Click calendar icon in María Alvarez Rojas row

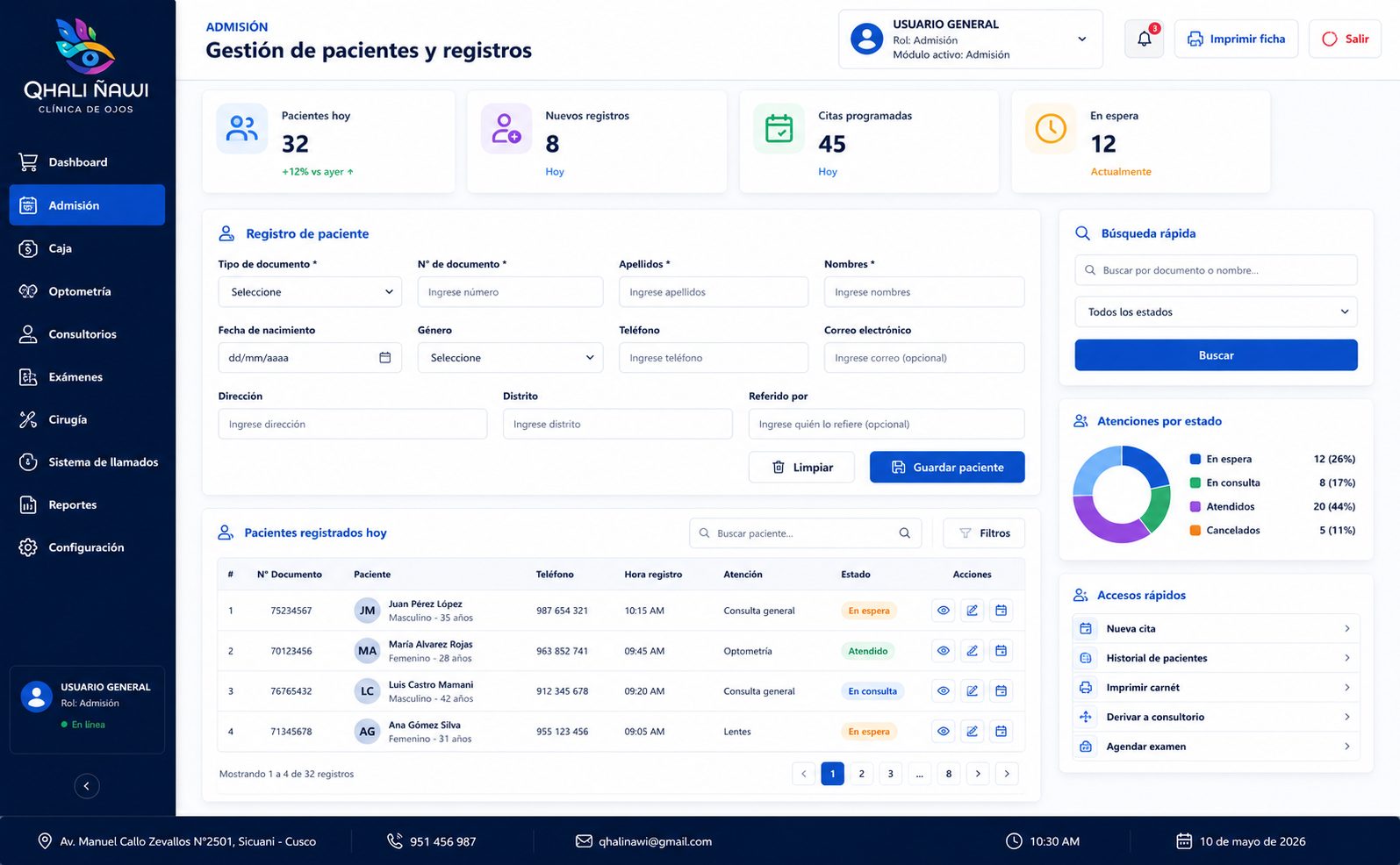pyautogui.click(x=1001, y=651)
